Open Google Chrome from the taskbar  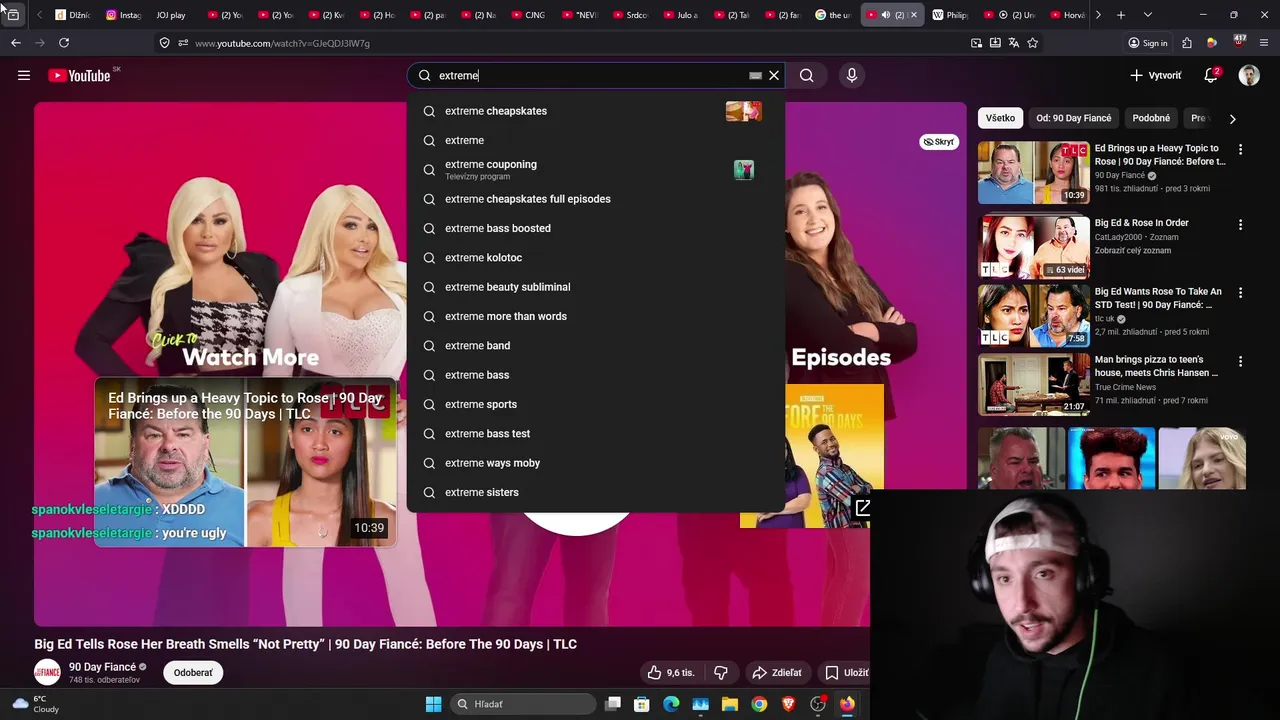coord(759,704)
